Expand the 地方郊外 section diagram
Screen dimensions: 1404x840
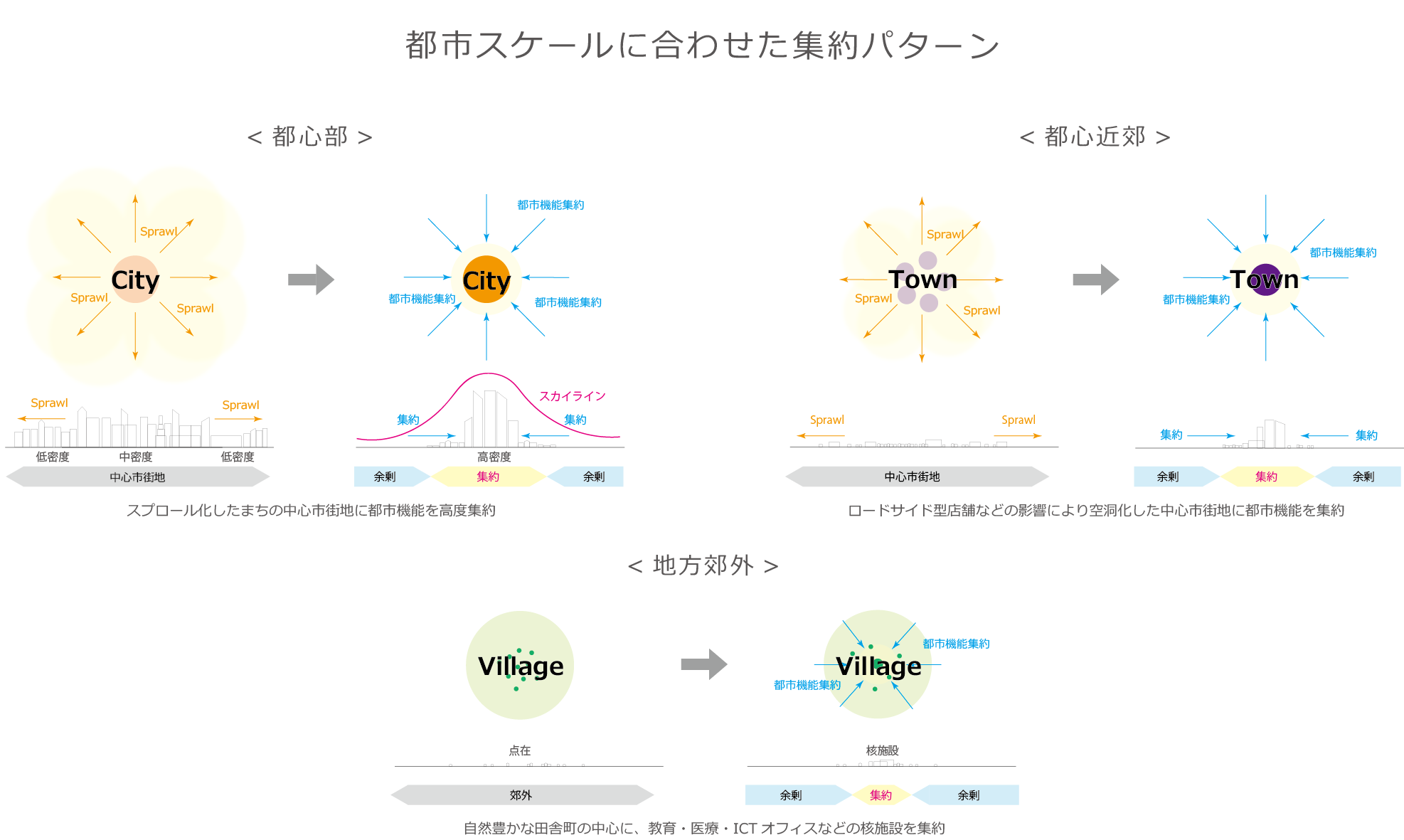tap(700, 700)
